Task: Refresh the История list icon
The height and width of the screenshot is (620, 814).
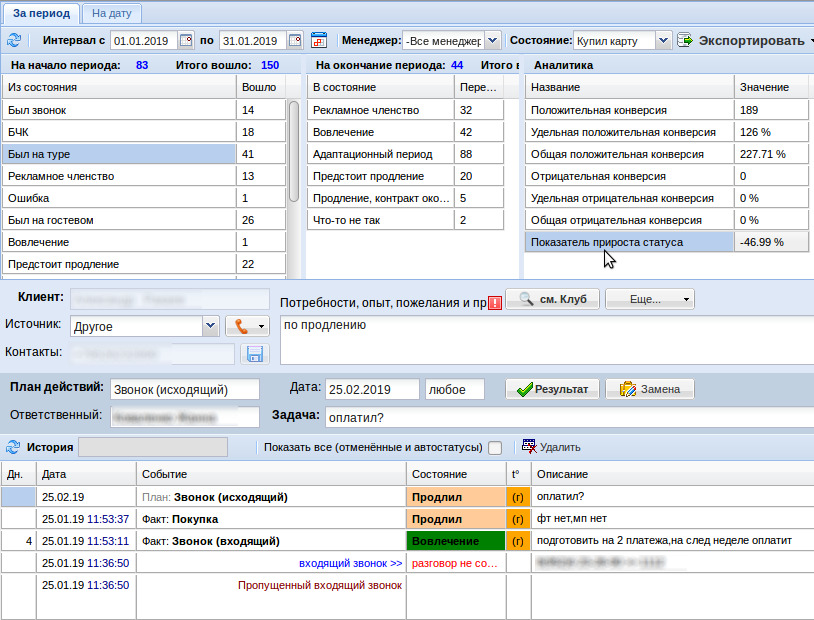Action: (x=13, y=447)
